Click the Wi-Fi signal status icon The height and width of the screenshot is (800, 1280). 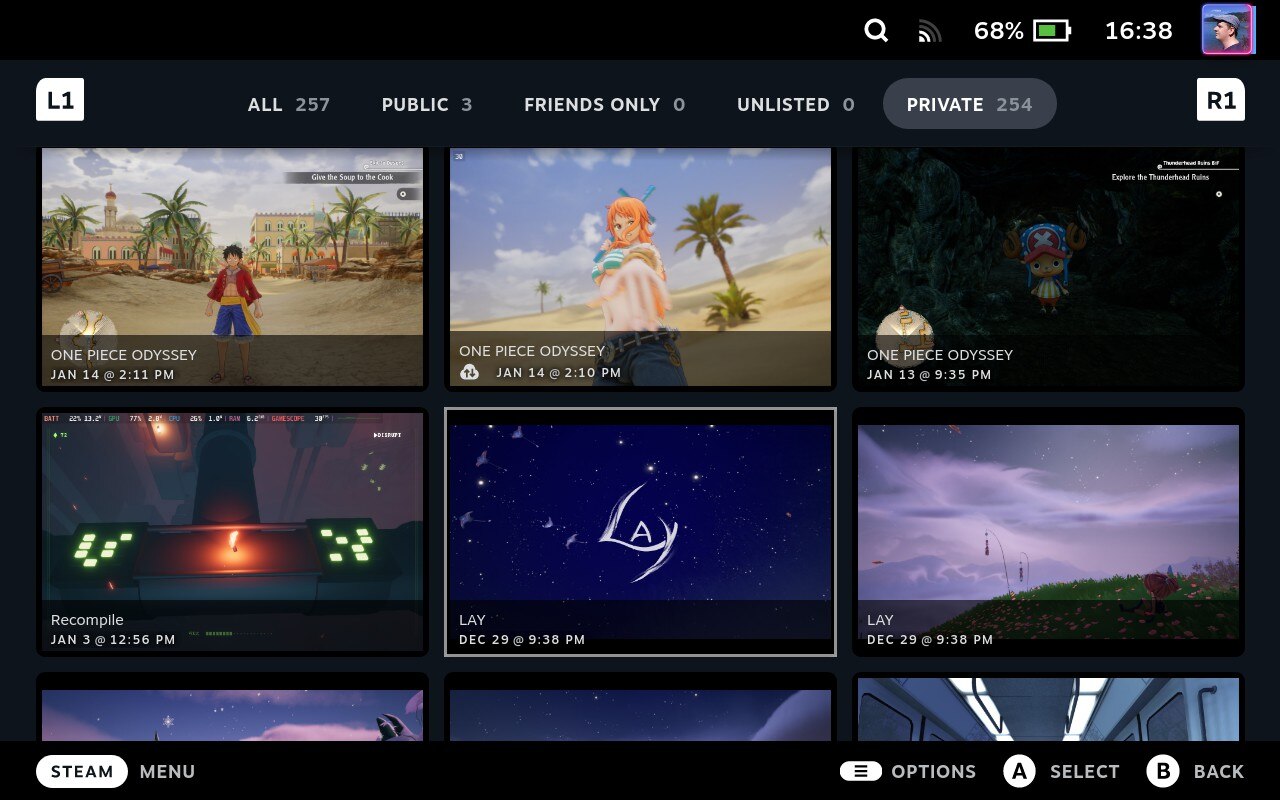930,32
